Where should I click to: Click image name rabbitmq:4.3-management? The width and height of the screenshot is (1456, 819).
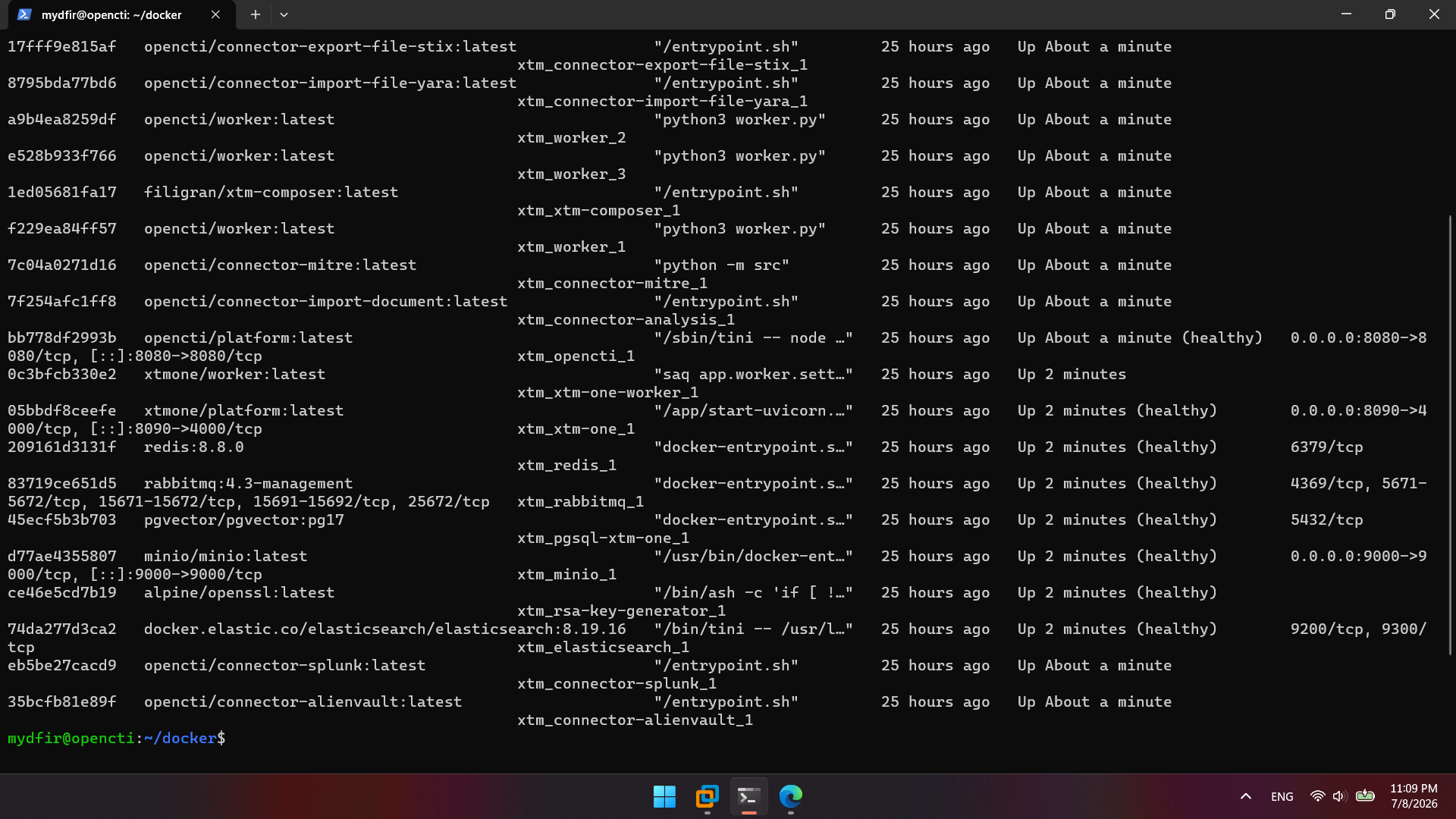click(x=249, y=483)
